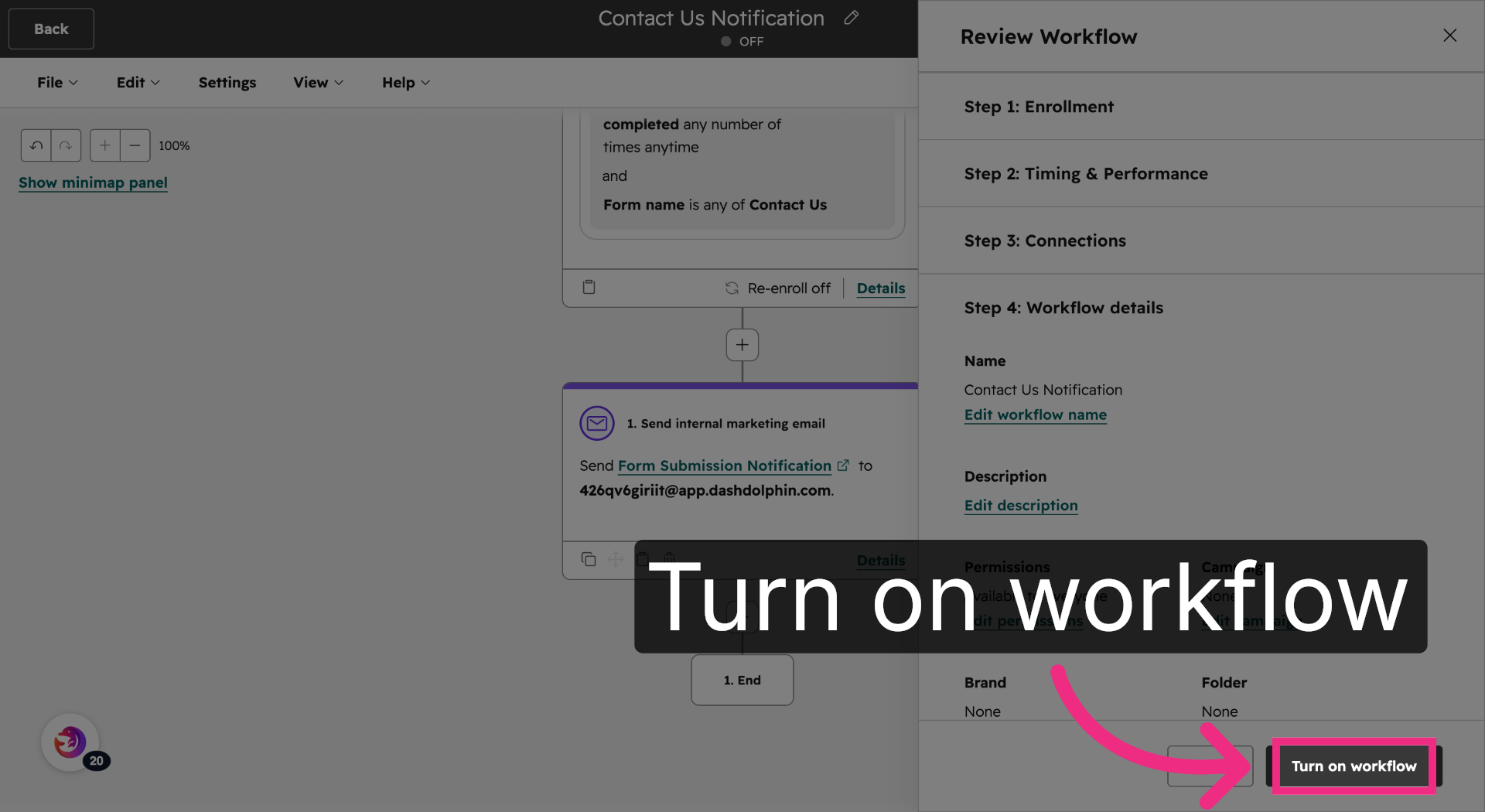The width and height of the screenshot is (1485, 812).
Task: Click the Turn on workflow button
Action: click(x=1354, y=766)
